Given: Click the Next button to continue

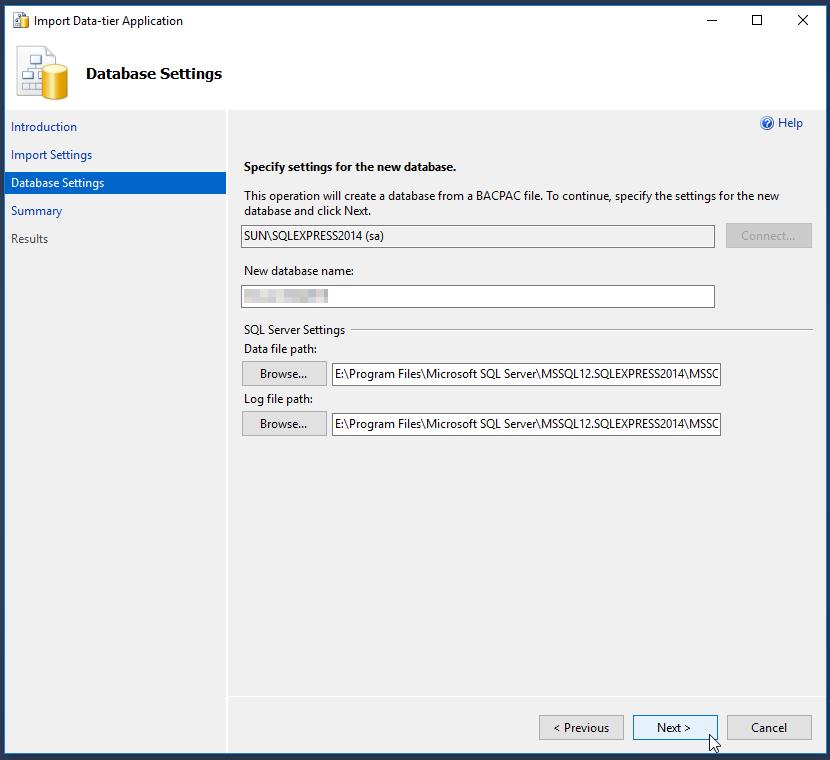Looking at the screenshot, I should coord(675,727).
